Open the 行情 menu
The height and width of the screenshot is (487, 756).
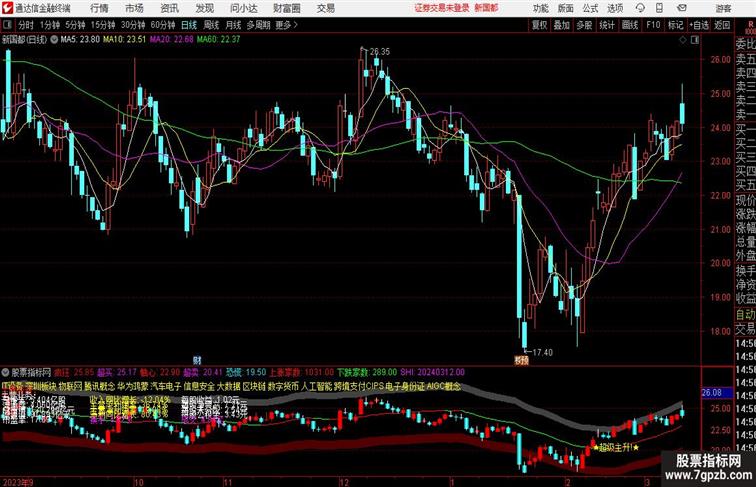click(x=99, y=8)
